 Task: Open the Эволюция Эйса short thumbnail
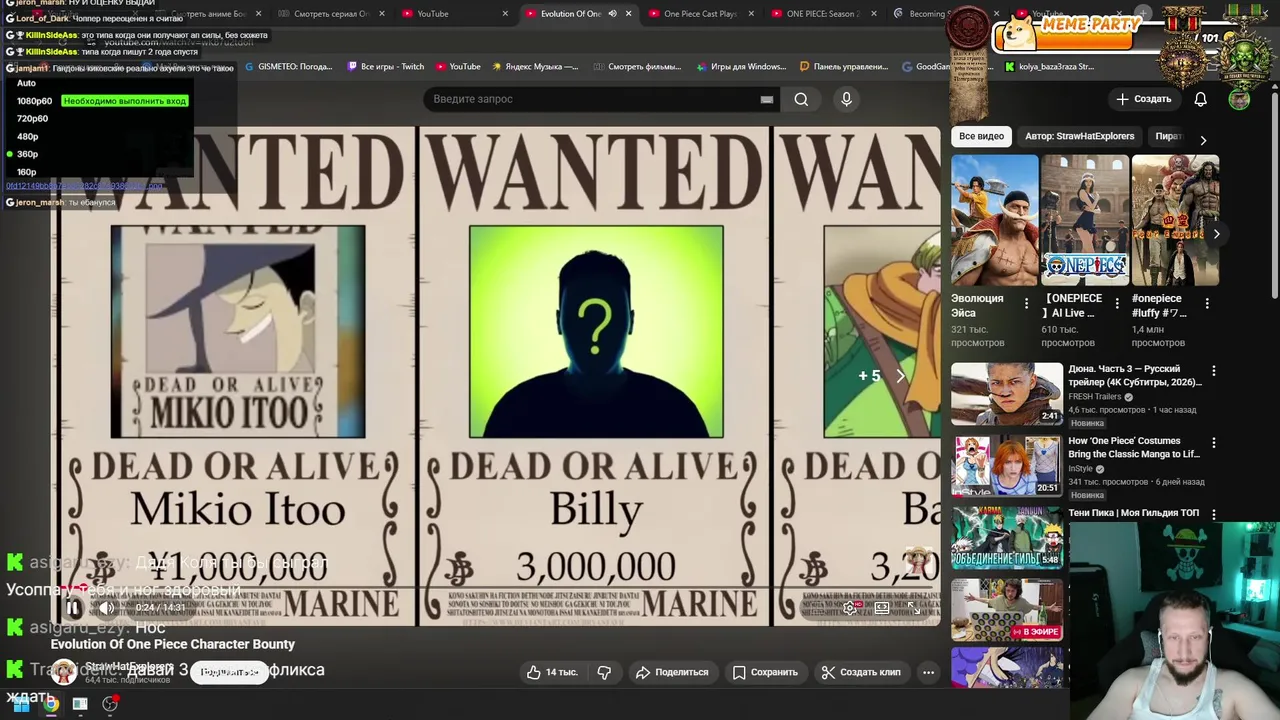[994, 220]
